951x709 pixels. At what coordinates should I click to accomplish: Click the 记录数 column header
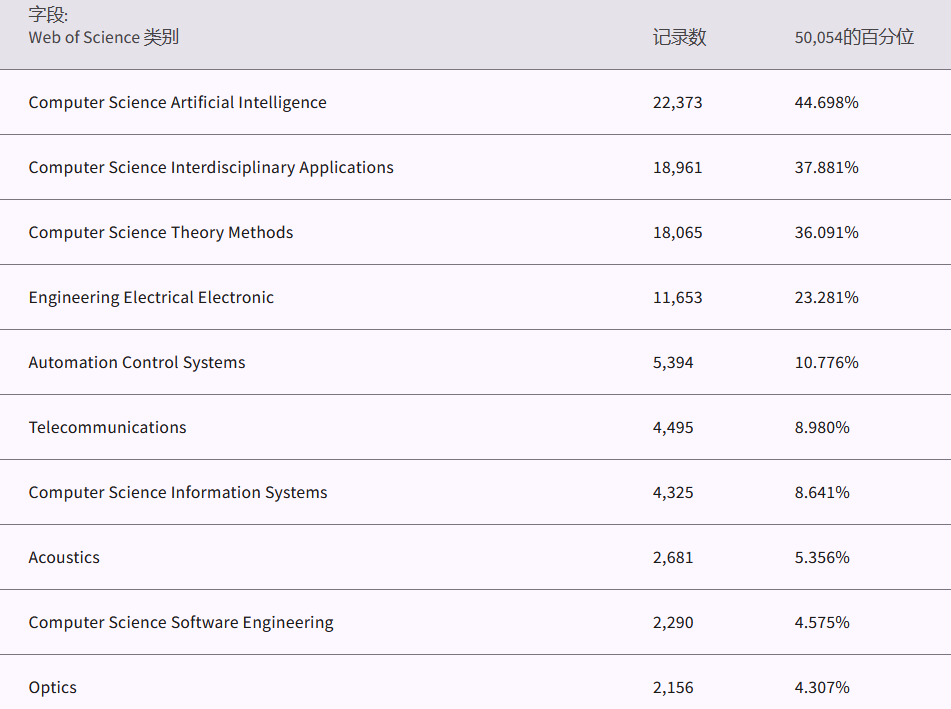click(x=679, y=37)
